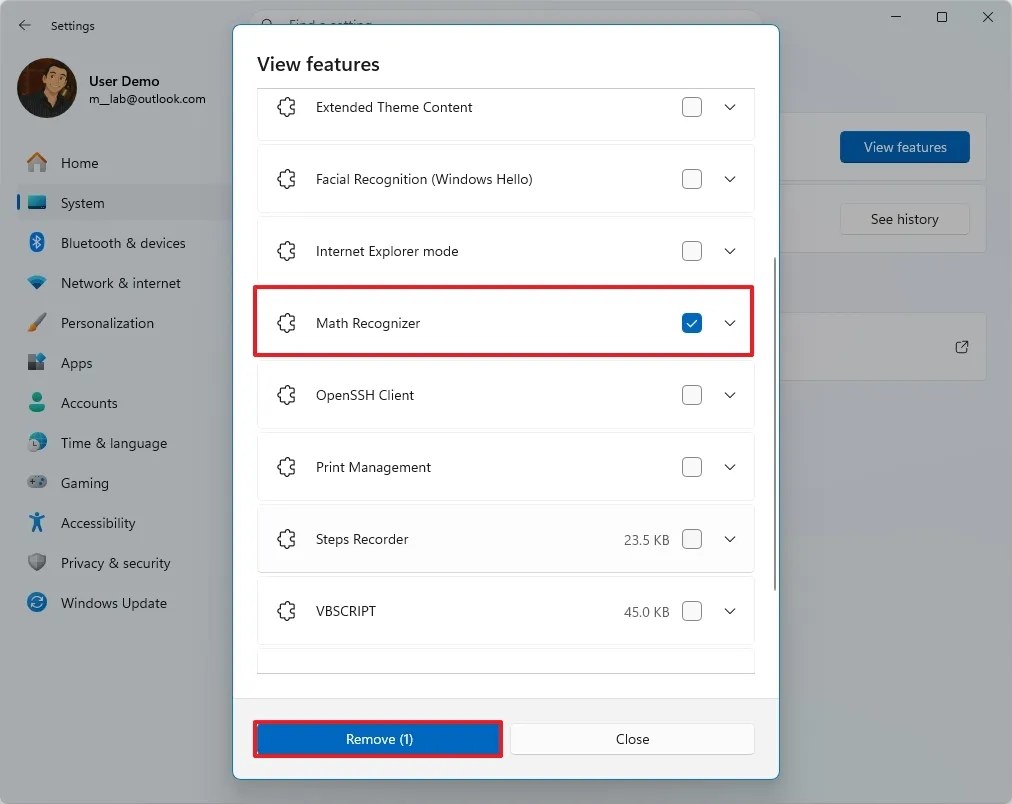This screenshot has width=1012, height=804.
Task: Maximize the Settings window
Action: click(x=942, y=17)
